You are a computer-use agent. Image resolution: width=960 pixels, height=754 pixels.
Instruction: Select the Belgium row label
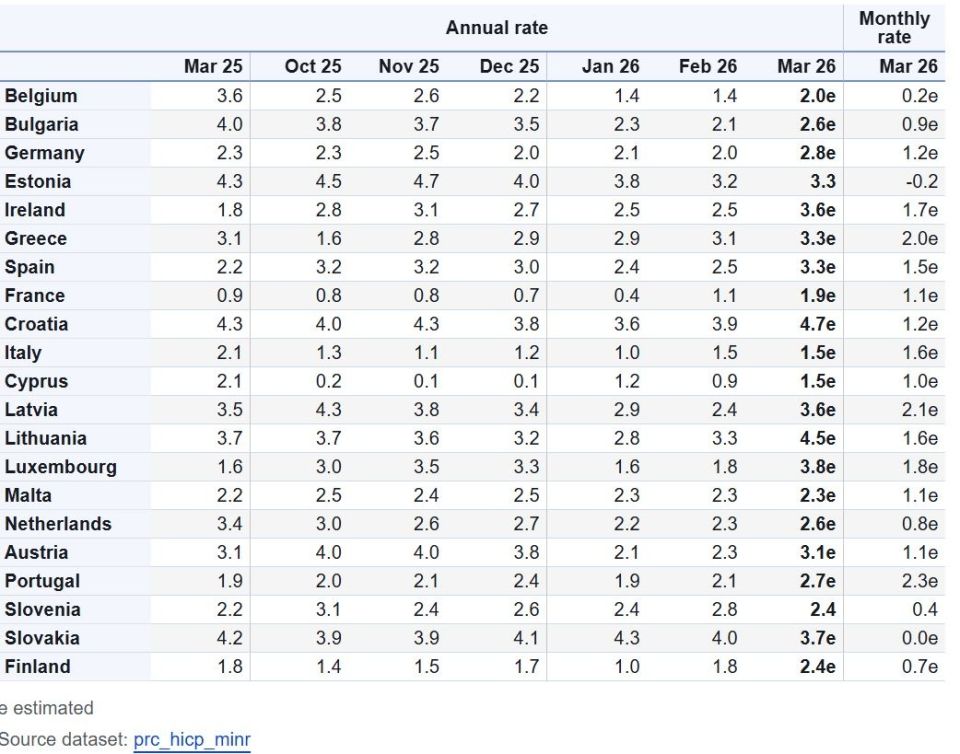coord(41,97)
